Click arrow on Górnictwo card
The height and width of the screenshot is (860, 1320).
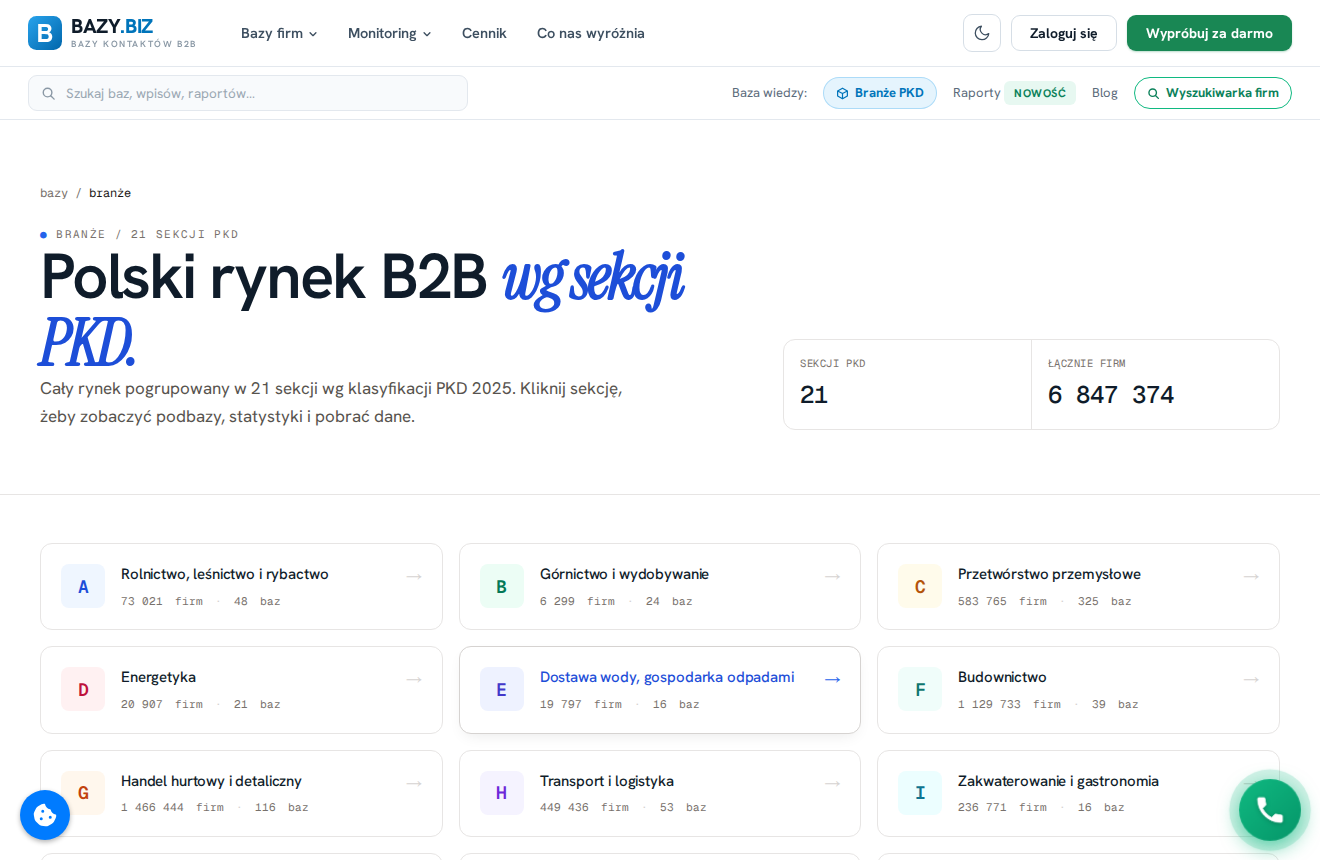(832, 576)
